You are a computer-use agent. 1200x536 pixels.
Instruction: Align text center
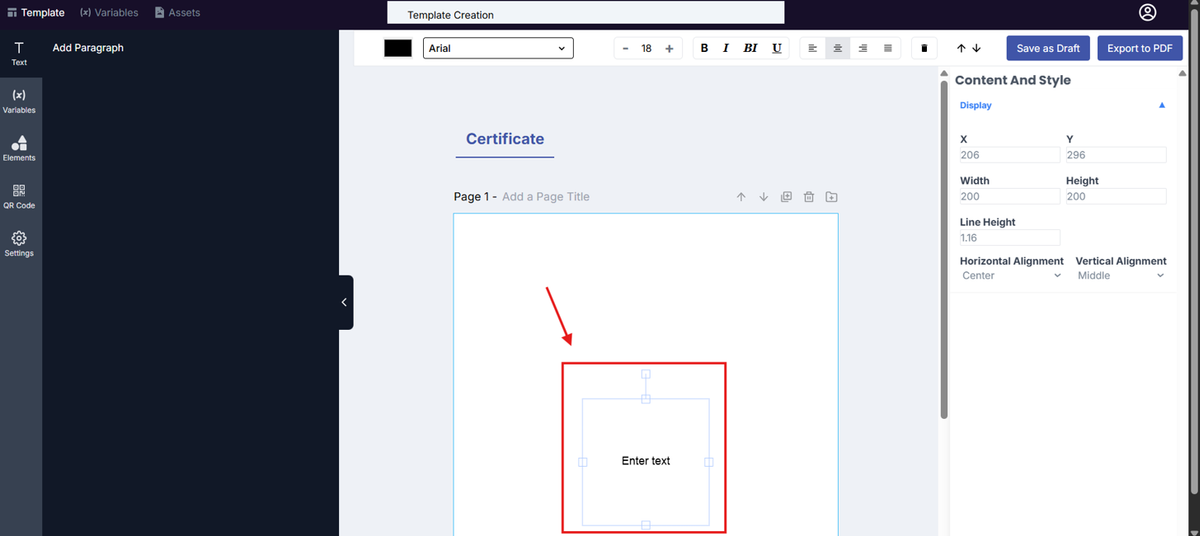[837, 48]
